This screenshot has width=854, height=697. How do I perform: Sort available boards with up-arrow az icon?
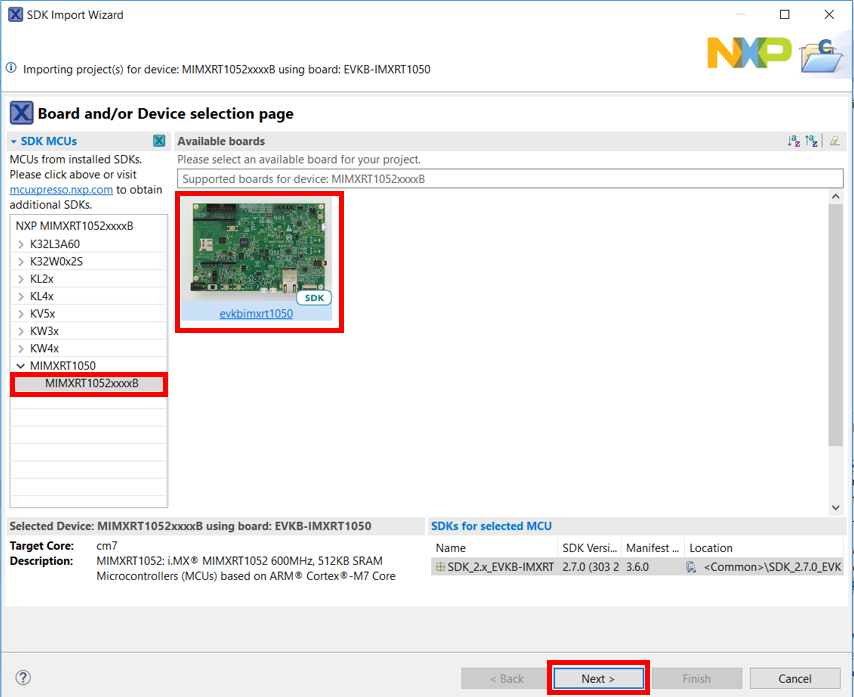(x=811, y=141)
